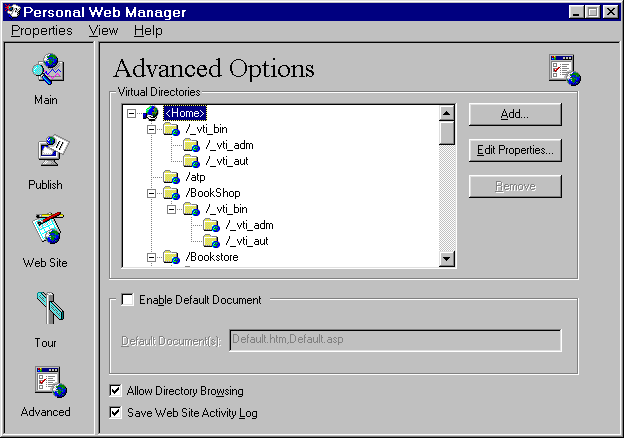
Task: Select the /atp directory
Action: click(x=195, y=177)
